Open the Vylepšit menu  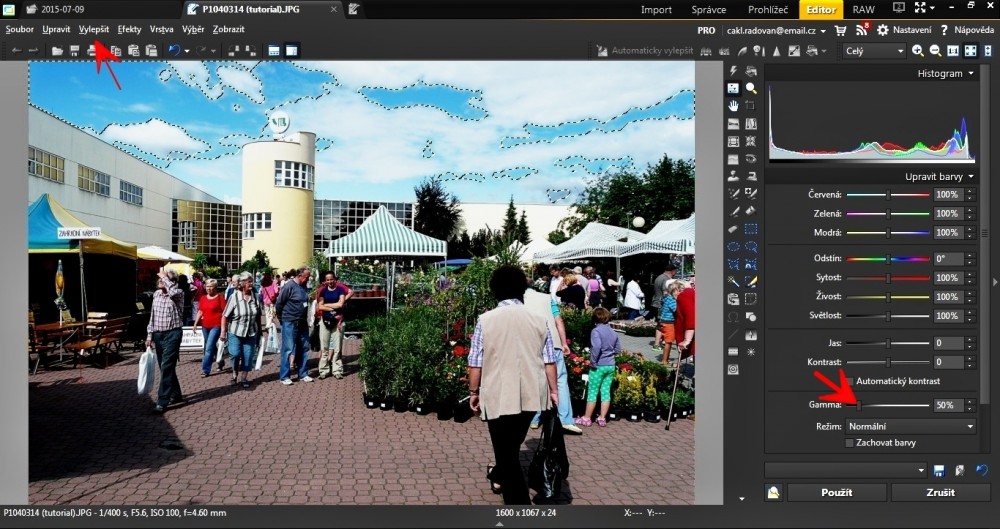(94, 30)
